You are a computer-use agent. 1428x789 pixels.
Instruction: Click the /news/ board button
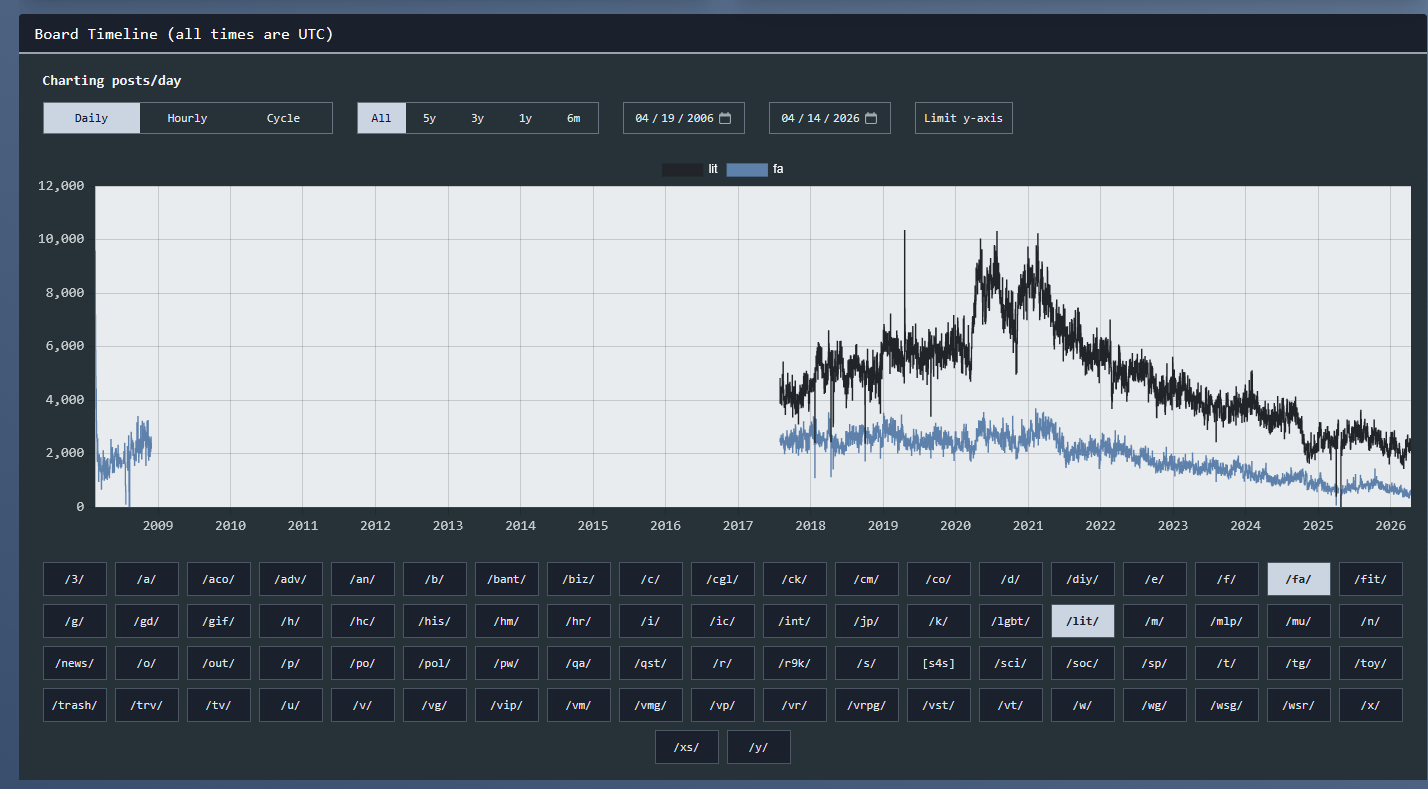coord(75,663)
